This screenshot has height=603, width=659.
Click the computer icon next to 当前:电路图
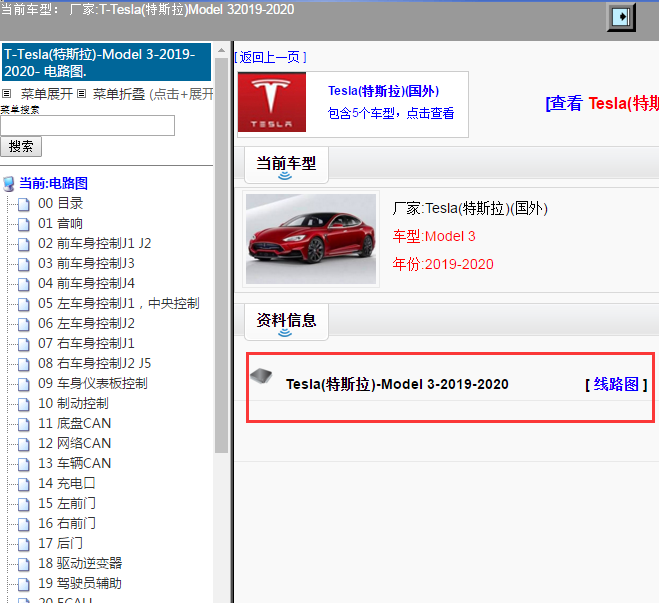point(9,184)
